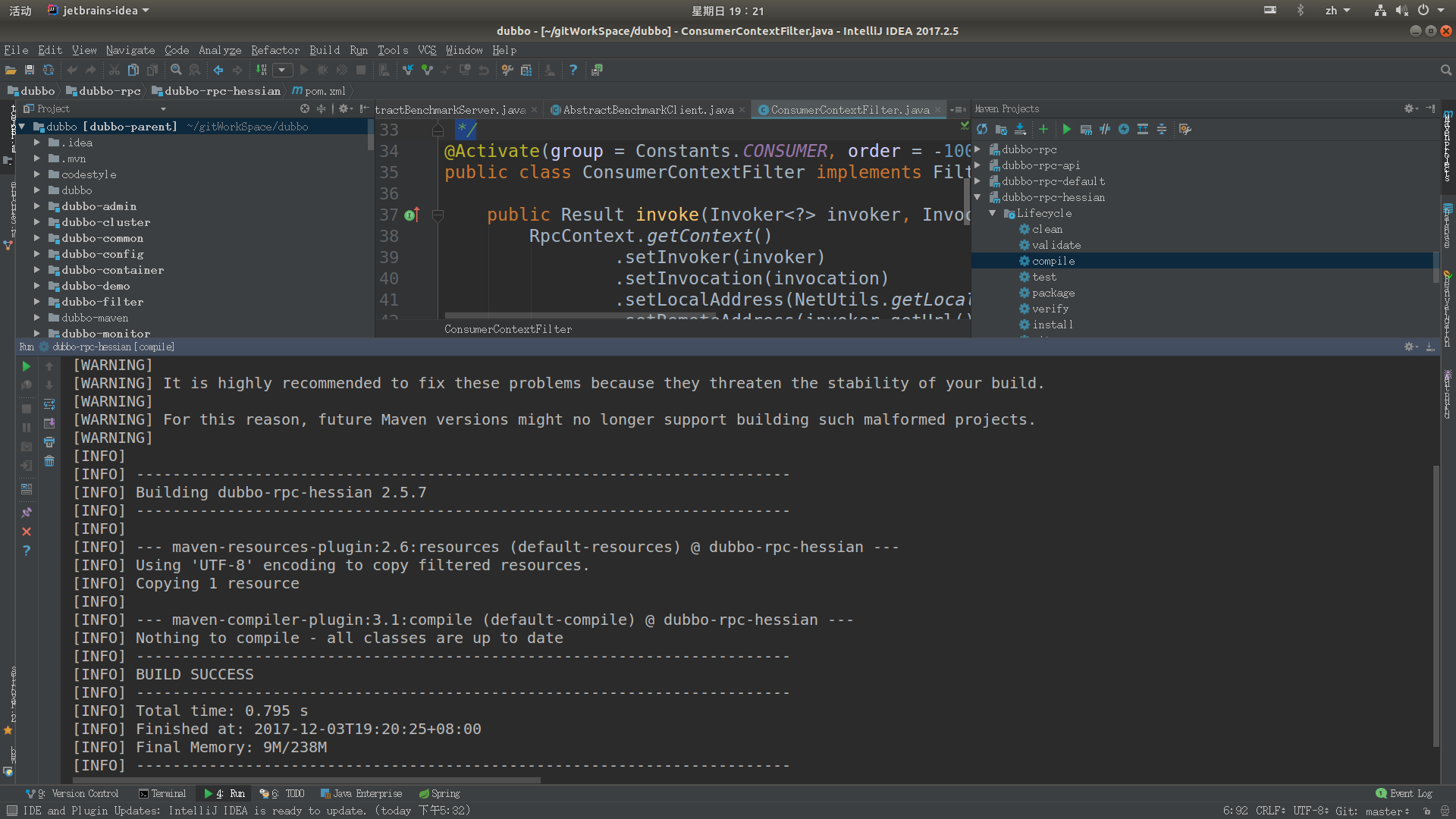Click the blue Back navigation arrow
This screenshot has height=819, width=1456.
click(x=218, y=70)
